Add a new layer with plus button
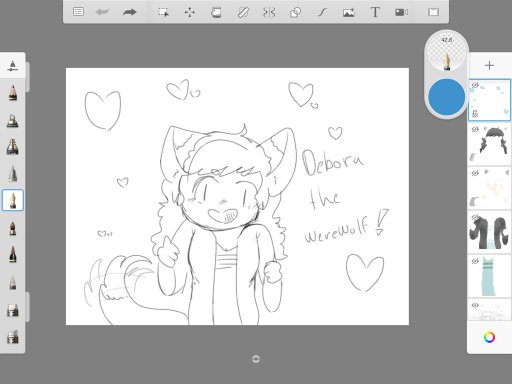This screenshot has width=512, height=384. (489, 65)
